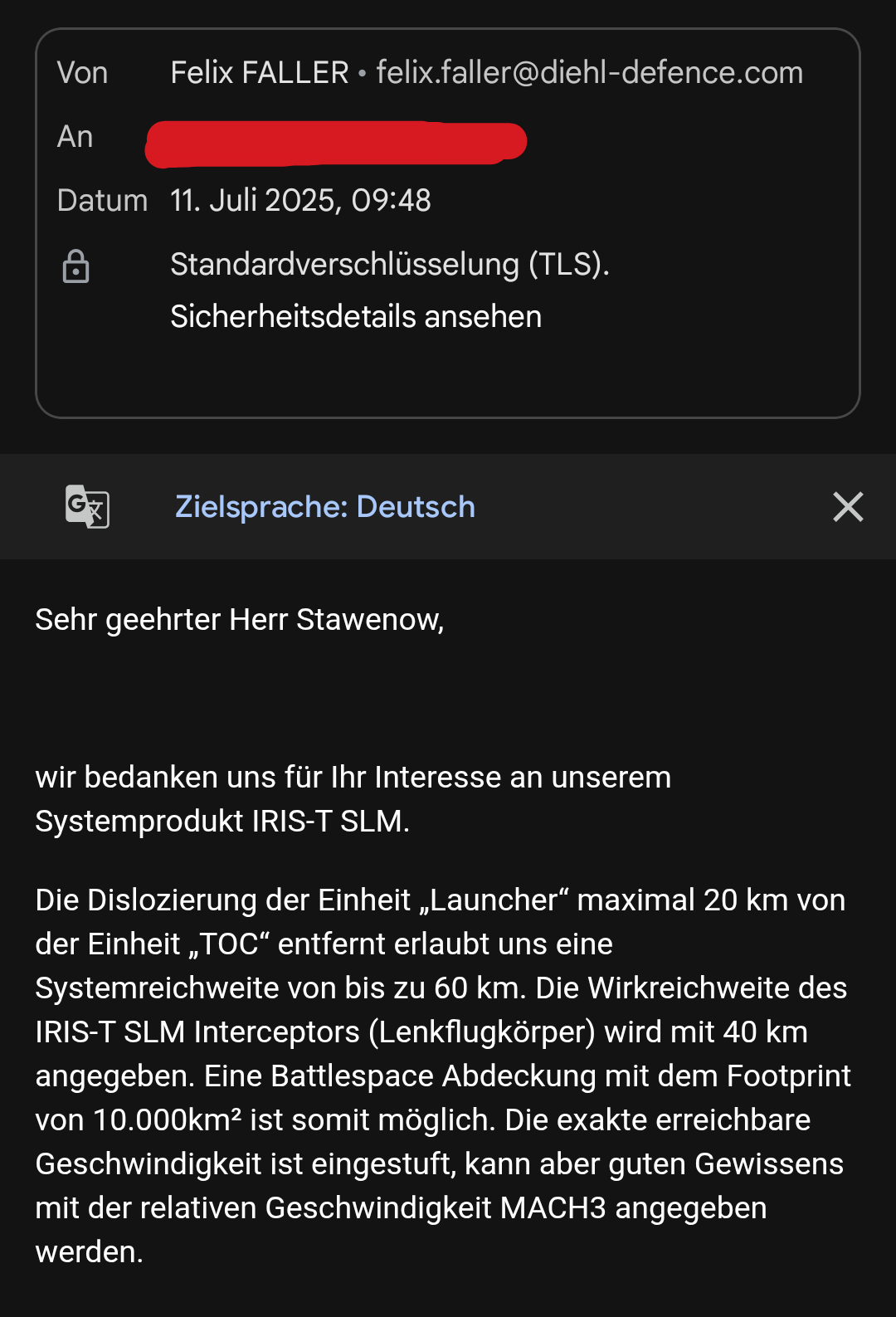896x1317 pixels.
Task: Tap the words Systemprodukt IRIS-T SLM
Action: (220, 821)
